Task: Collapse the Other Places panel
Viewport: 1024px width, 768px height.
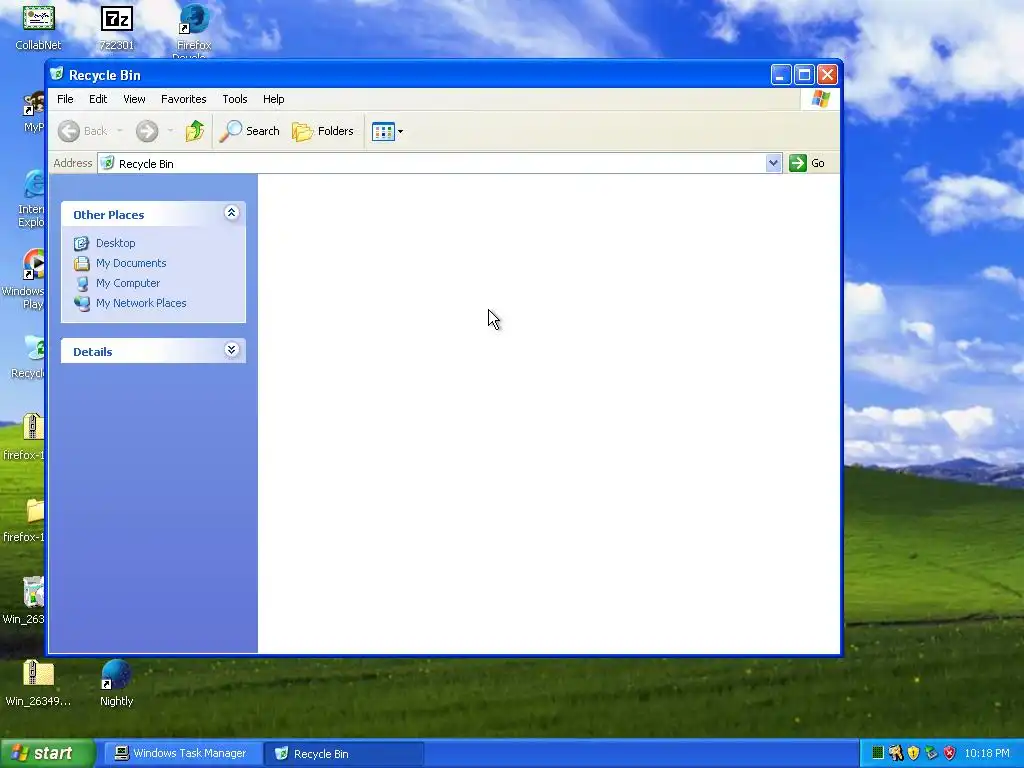Action: (x=231, y=213)
